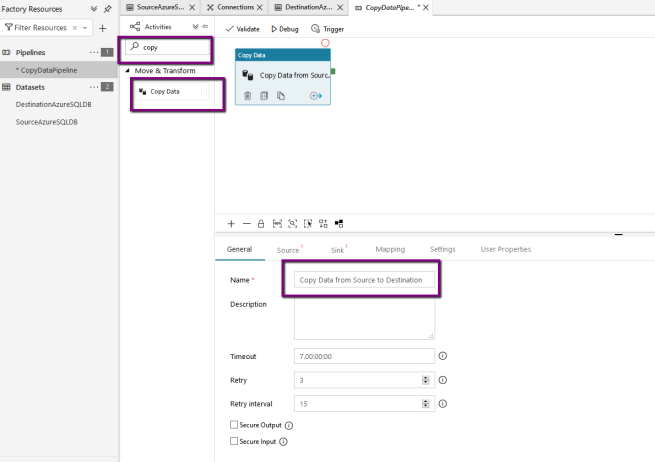Click the Validate button
This screenshot has width=655, height=462.
242,29
